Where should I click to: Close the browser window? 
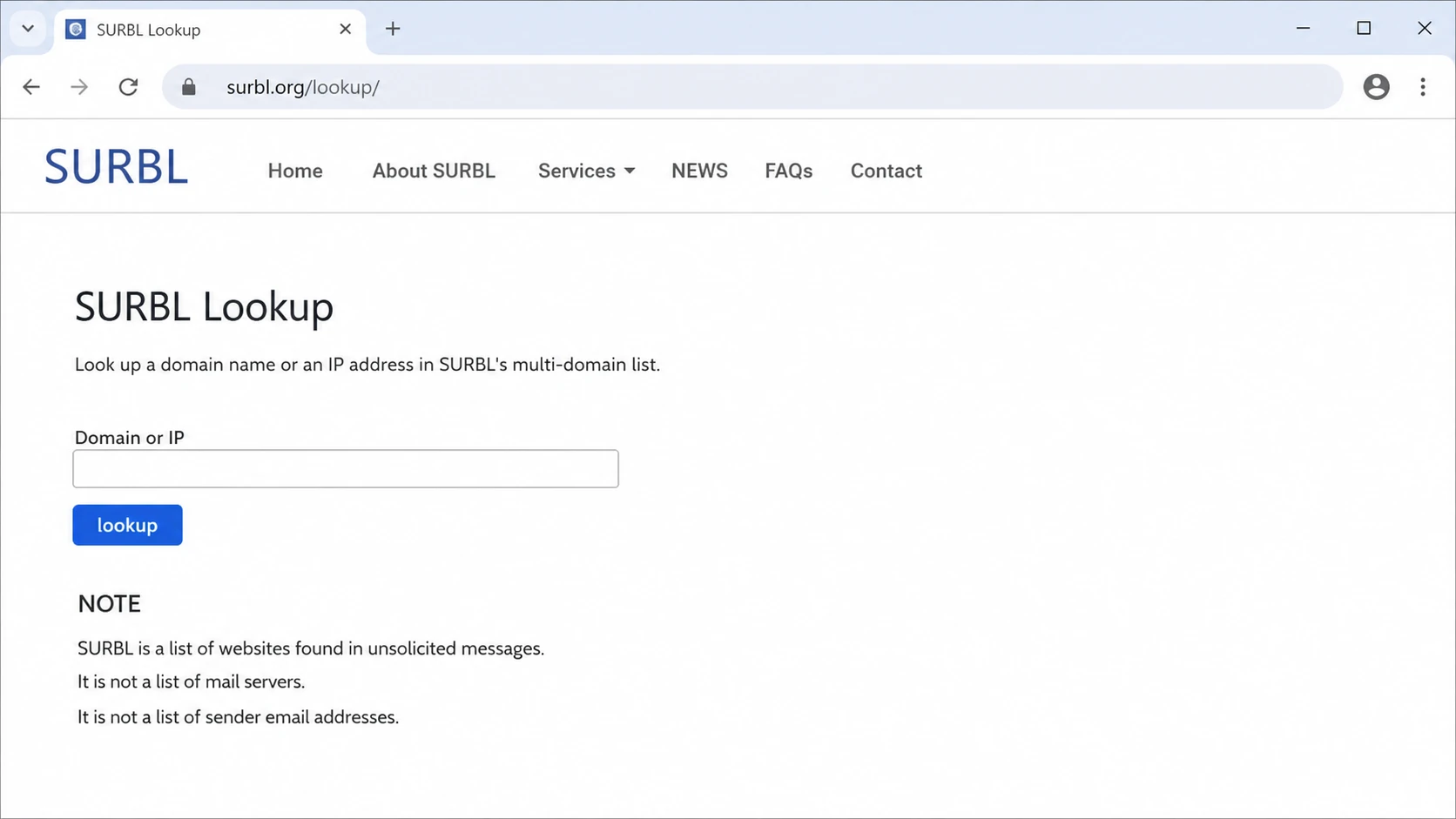[1425, 29]
